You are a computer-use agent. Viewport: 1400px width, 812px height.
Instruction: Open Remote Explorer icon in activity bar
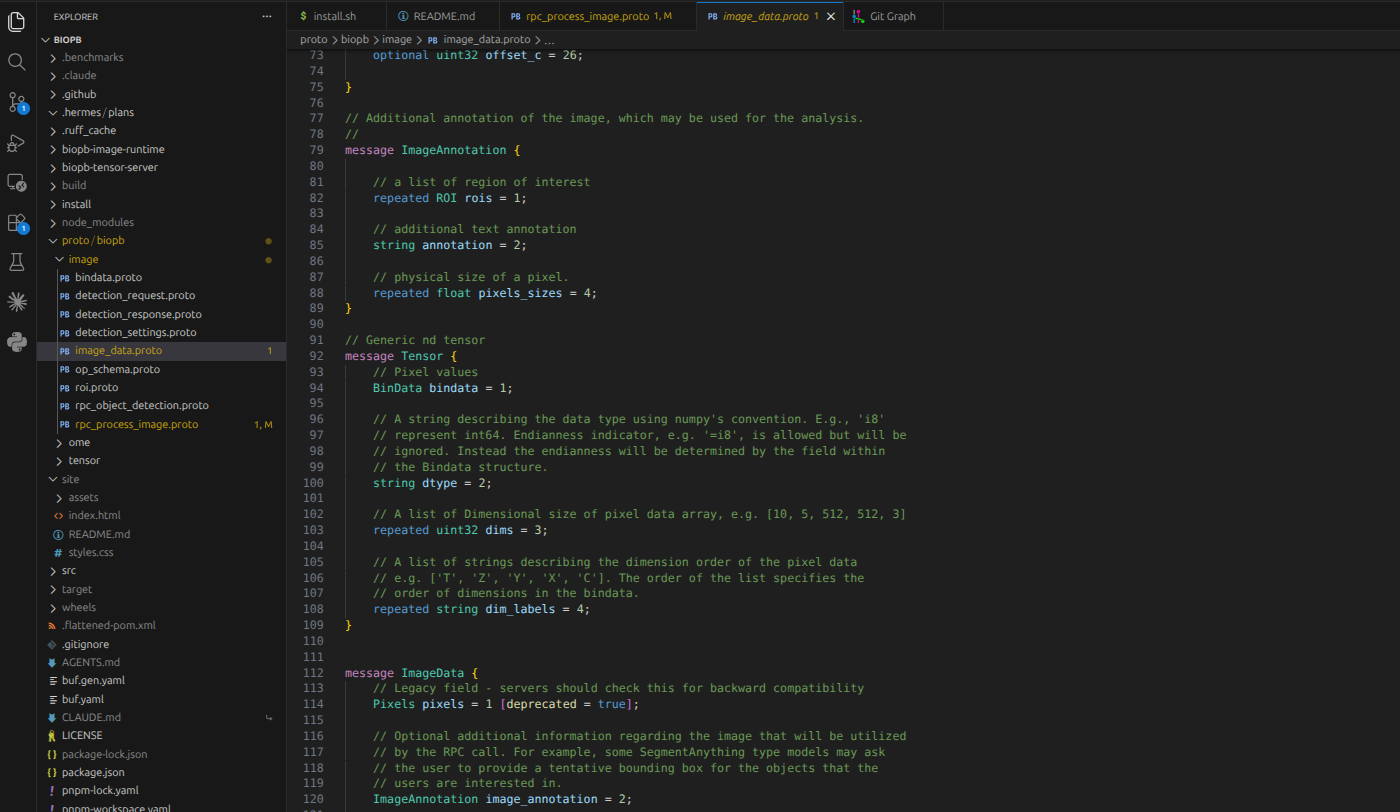(x=17, y=182)
